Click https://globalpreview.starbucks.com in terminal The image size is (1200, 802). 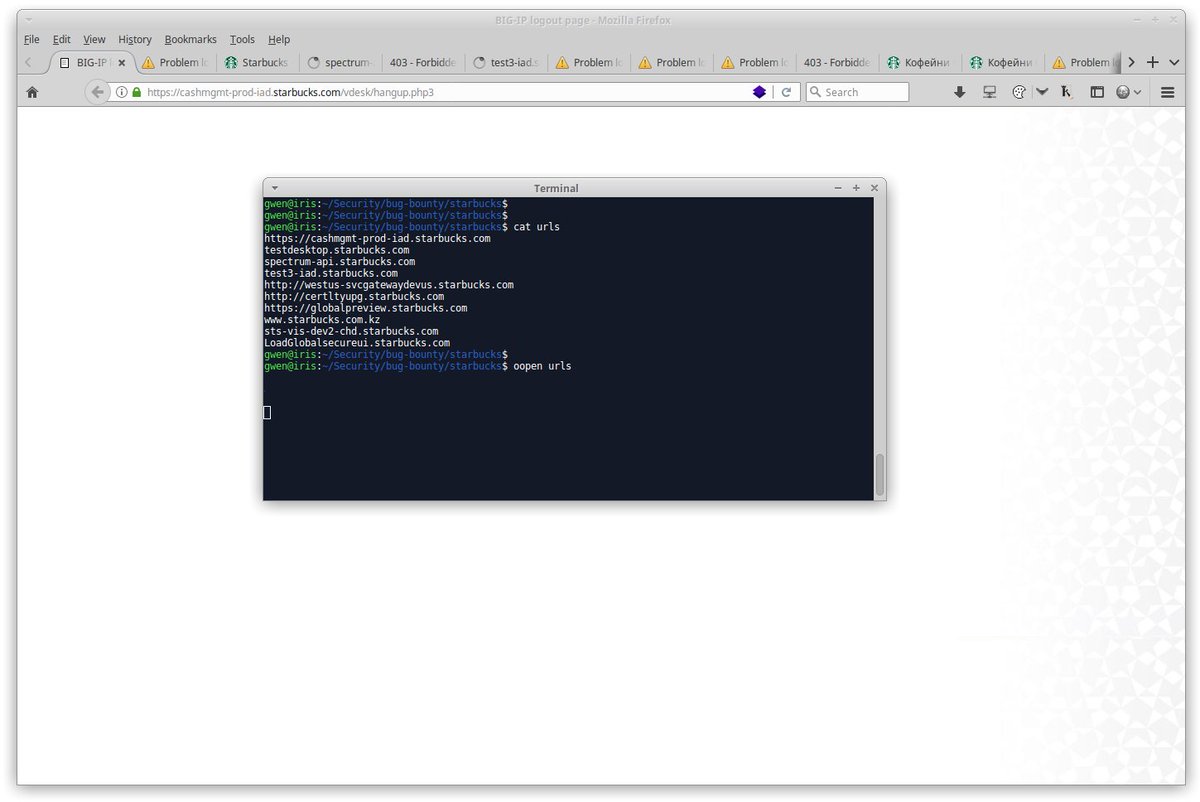tap(366, 308)
